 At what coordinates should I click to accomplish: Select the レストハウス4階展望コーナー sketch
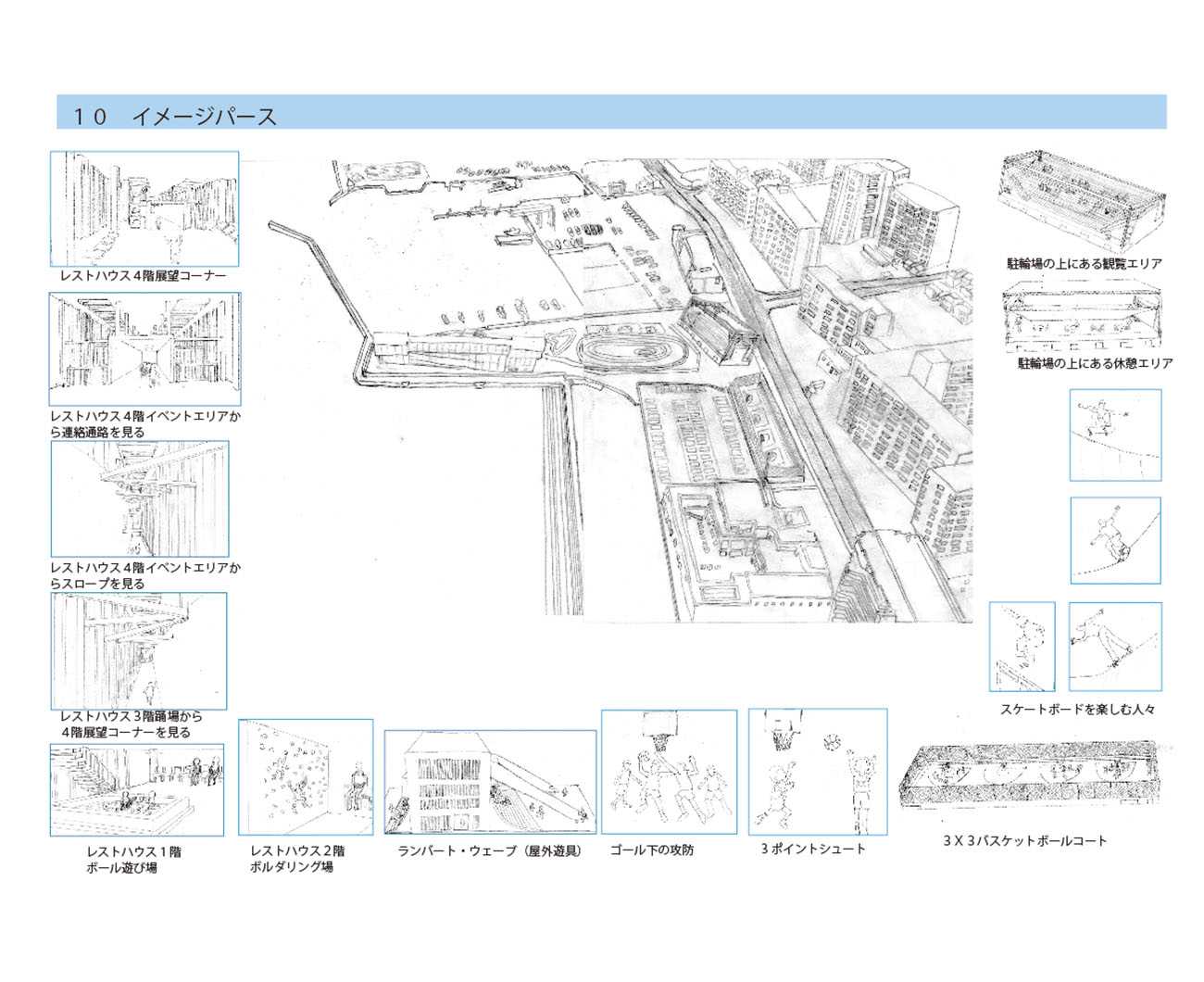(x=144, y=209)
